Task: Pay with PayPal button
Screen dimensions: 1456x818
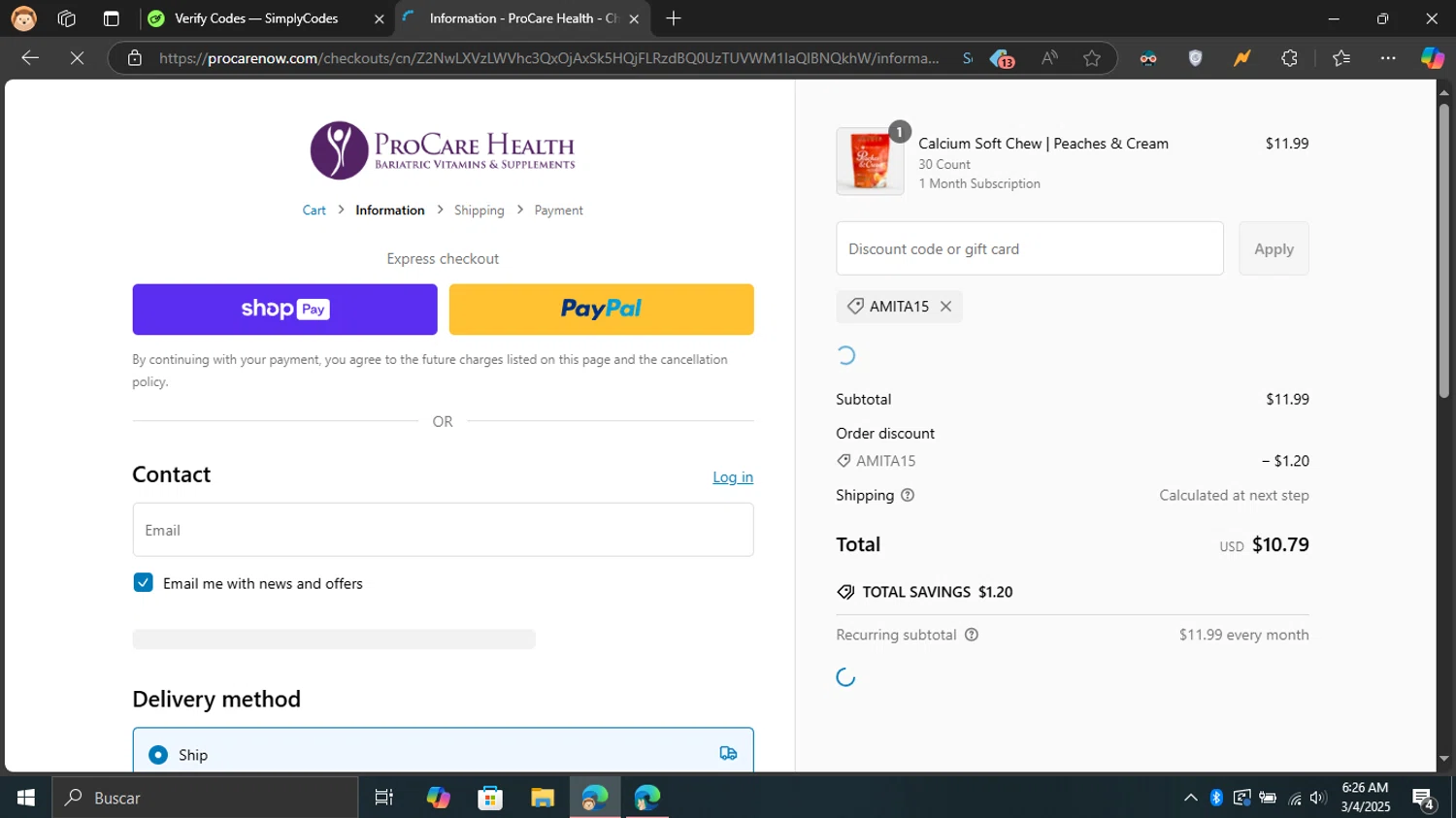Action: click(602, 310)
